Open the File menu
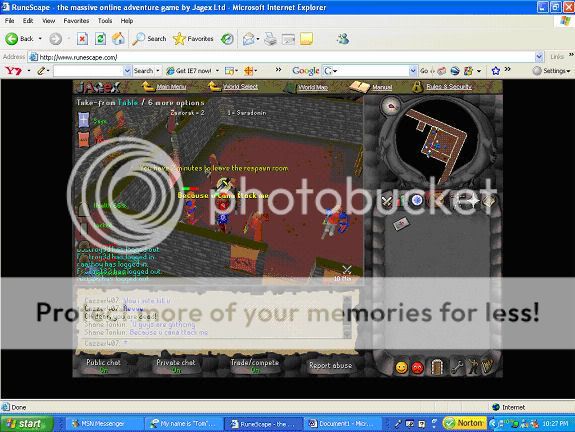Image resolution: width=575 pixels, height=432 pixels. [x=10, y=21]
